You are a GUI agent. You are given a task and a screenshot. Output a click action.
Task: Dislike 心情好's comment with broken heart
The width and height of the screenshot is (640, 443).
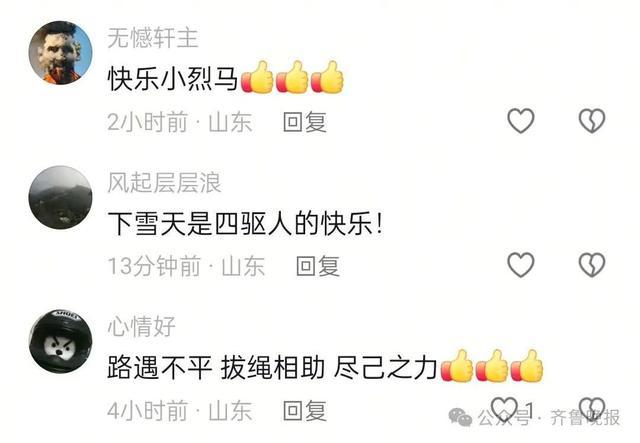coord(592,409)
